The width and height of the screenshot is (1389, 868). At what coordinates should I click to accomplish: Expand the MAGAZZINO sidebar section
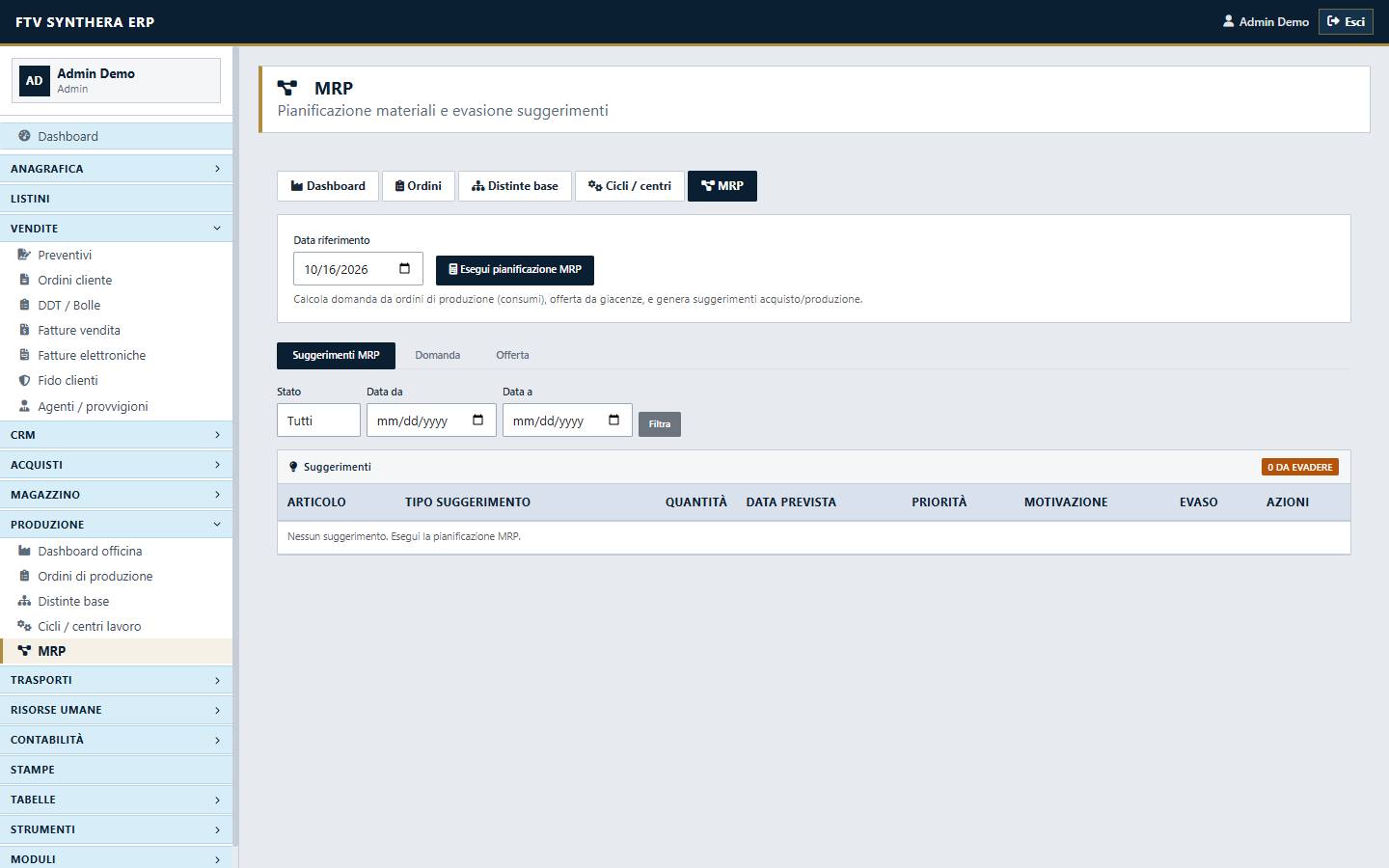(x=116, y=495)
